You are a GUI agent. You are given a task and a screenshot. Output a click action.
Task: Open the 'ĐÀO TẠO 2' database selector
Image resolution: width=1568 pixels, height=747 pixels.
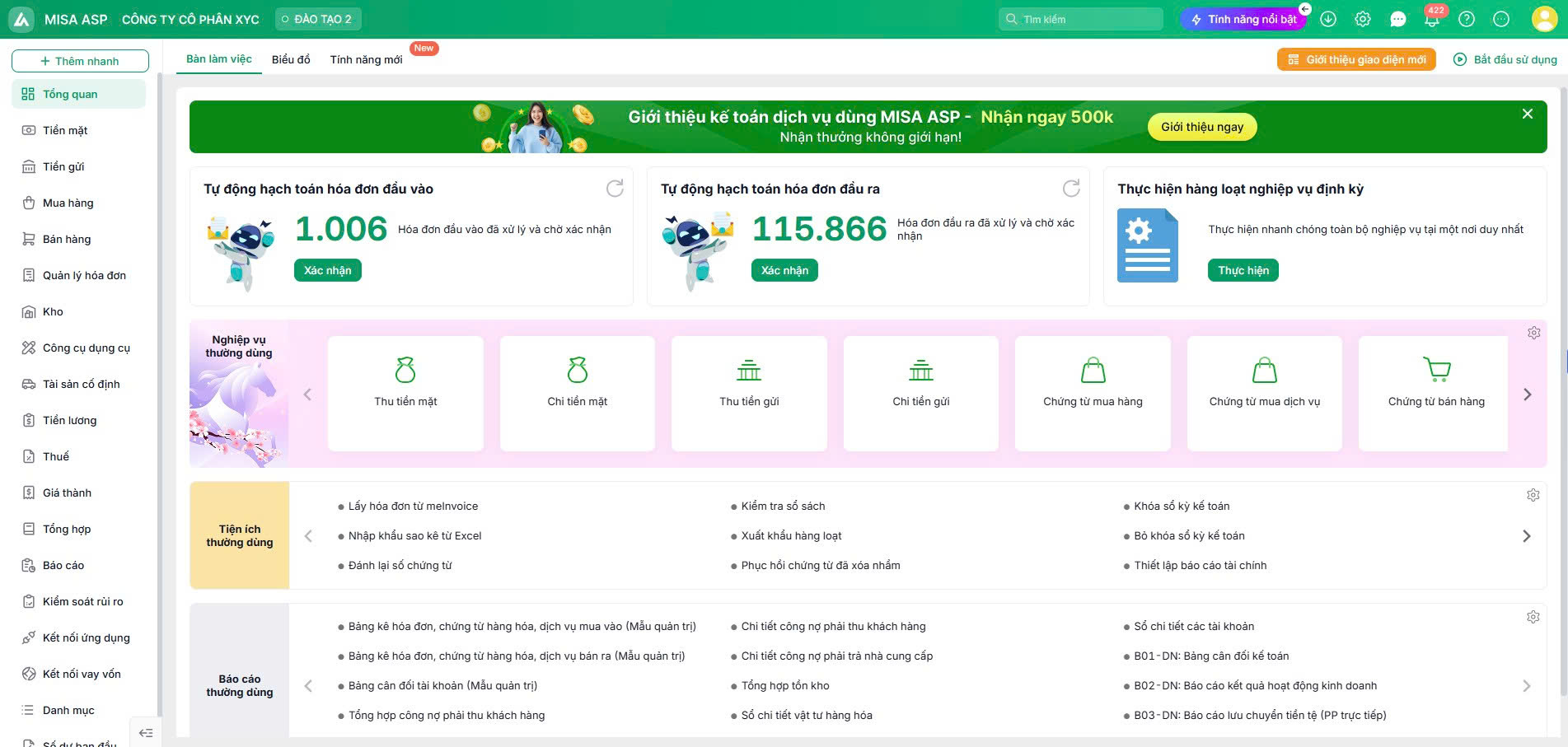click(x=317, y=19)
